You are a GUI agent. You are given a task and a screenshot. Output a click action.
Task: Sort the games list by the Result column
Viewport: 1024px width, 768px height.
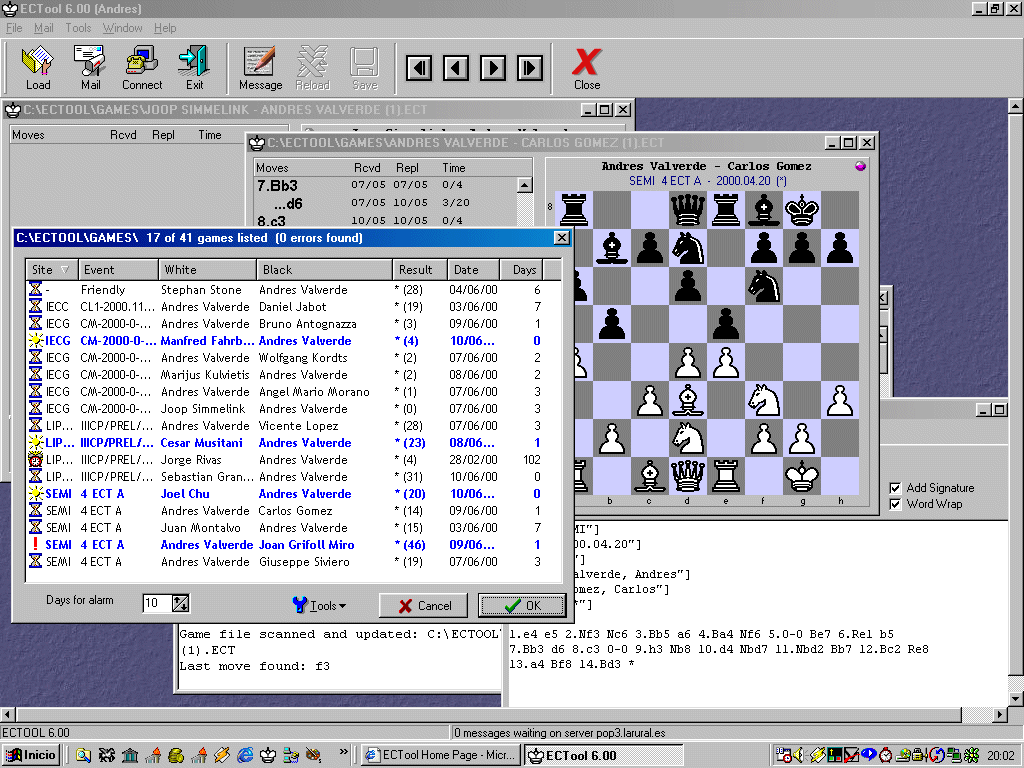(420, 270)
